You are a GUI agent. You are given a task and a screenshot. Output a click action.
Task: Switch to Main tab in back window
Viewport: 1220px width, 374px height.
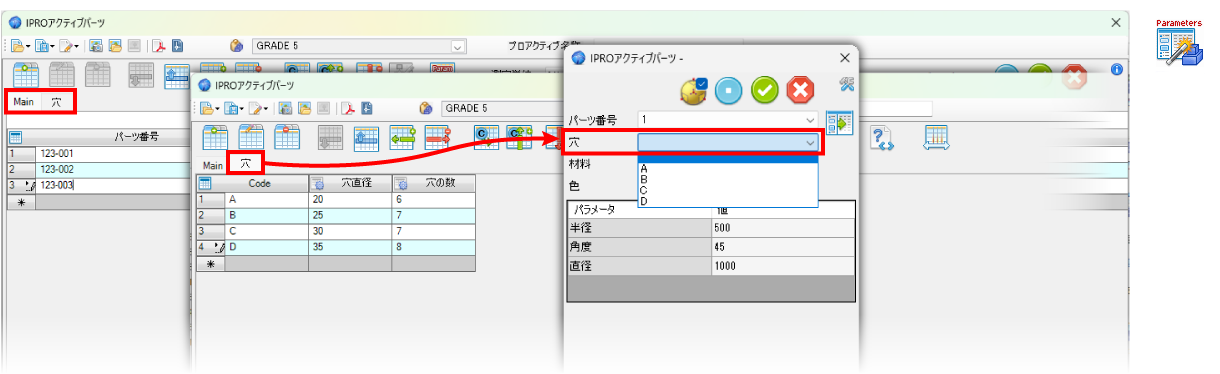[24, 102]
